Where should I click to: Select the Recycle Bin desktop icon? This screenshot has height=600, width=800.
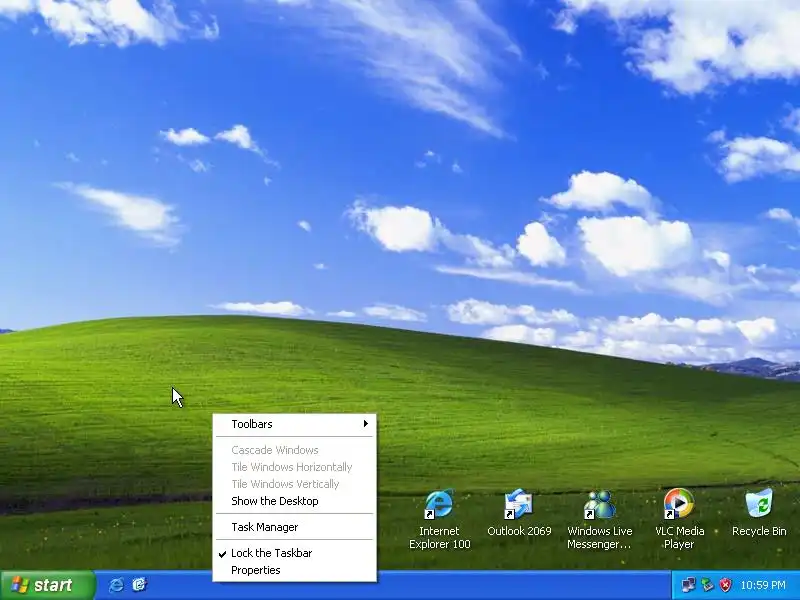pyautogui.click(x=759, y=513)
